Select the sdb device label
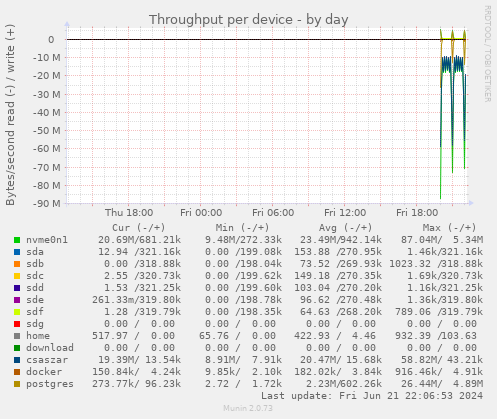497x419 pixels. (35, 264)
